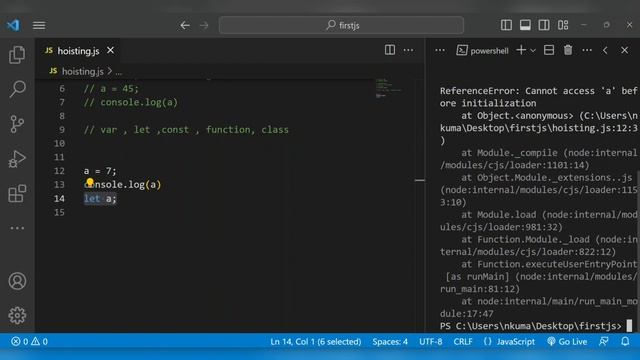The height and width of the screenshot is (360, 640).
Task: Open panel views ellipsis left of powershell
Action: (440, 50)
